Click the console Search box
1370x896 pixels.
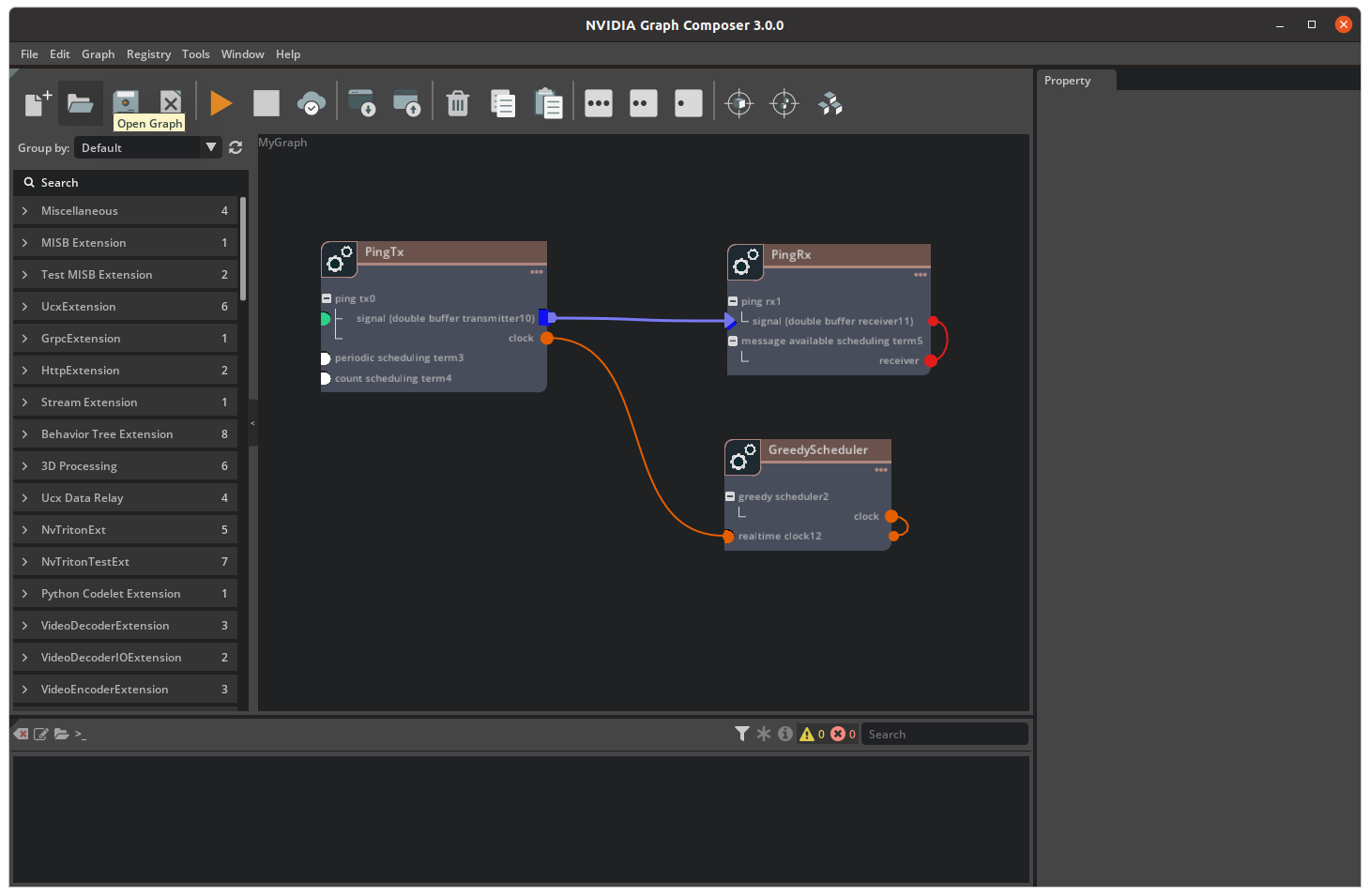click(x=944, y=734)
